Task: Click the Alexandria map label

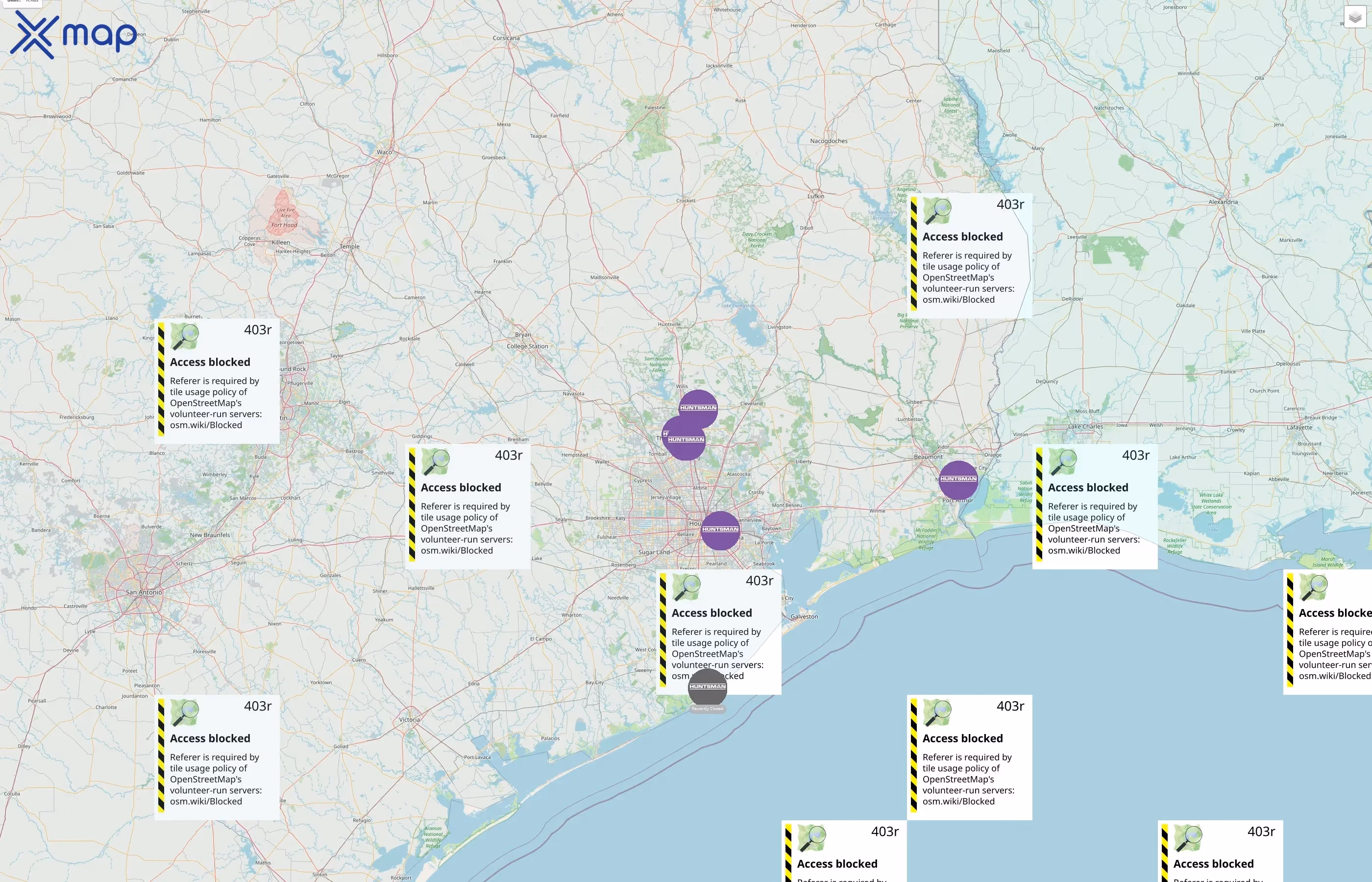Action: [x=1223, y=202]
